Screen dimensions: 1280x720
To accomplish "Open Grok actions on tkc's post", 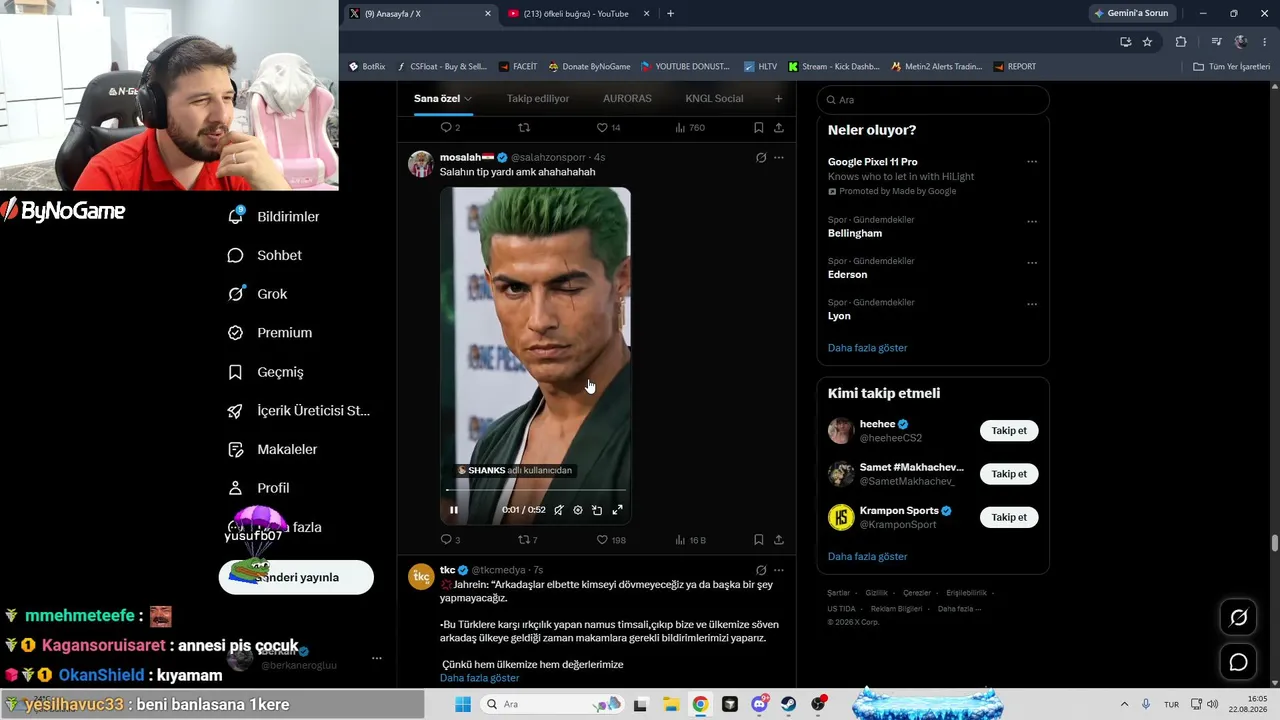I will (x=761, y=570).
